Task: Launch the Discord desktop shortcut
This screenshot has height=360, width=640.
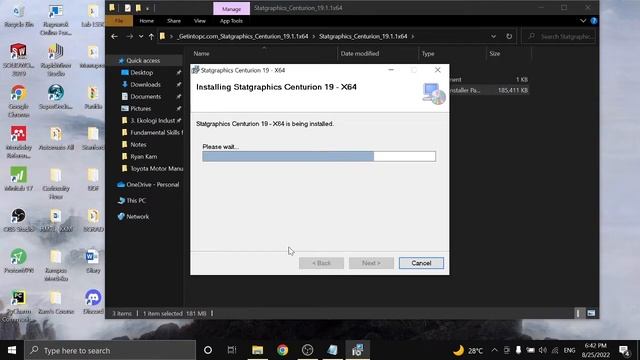Action: [x=93, y=302]
